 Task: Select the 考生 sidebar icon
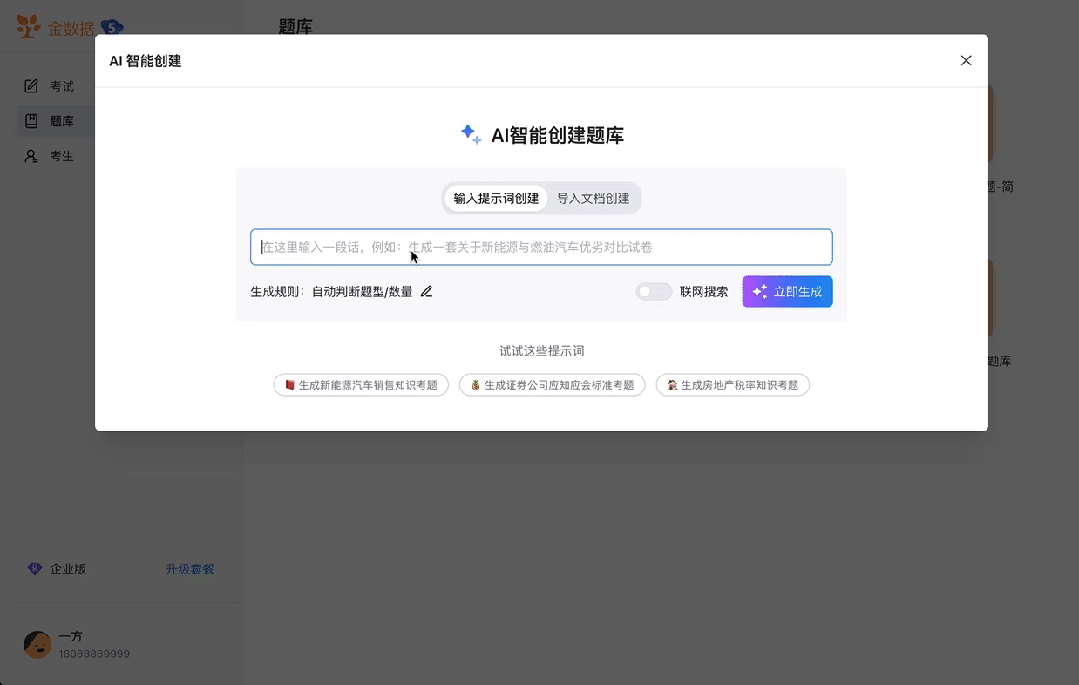[x=31, y=155]
